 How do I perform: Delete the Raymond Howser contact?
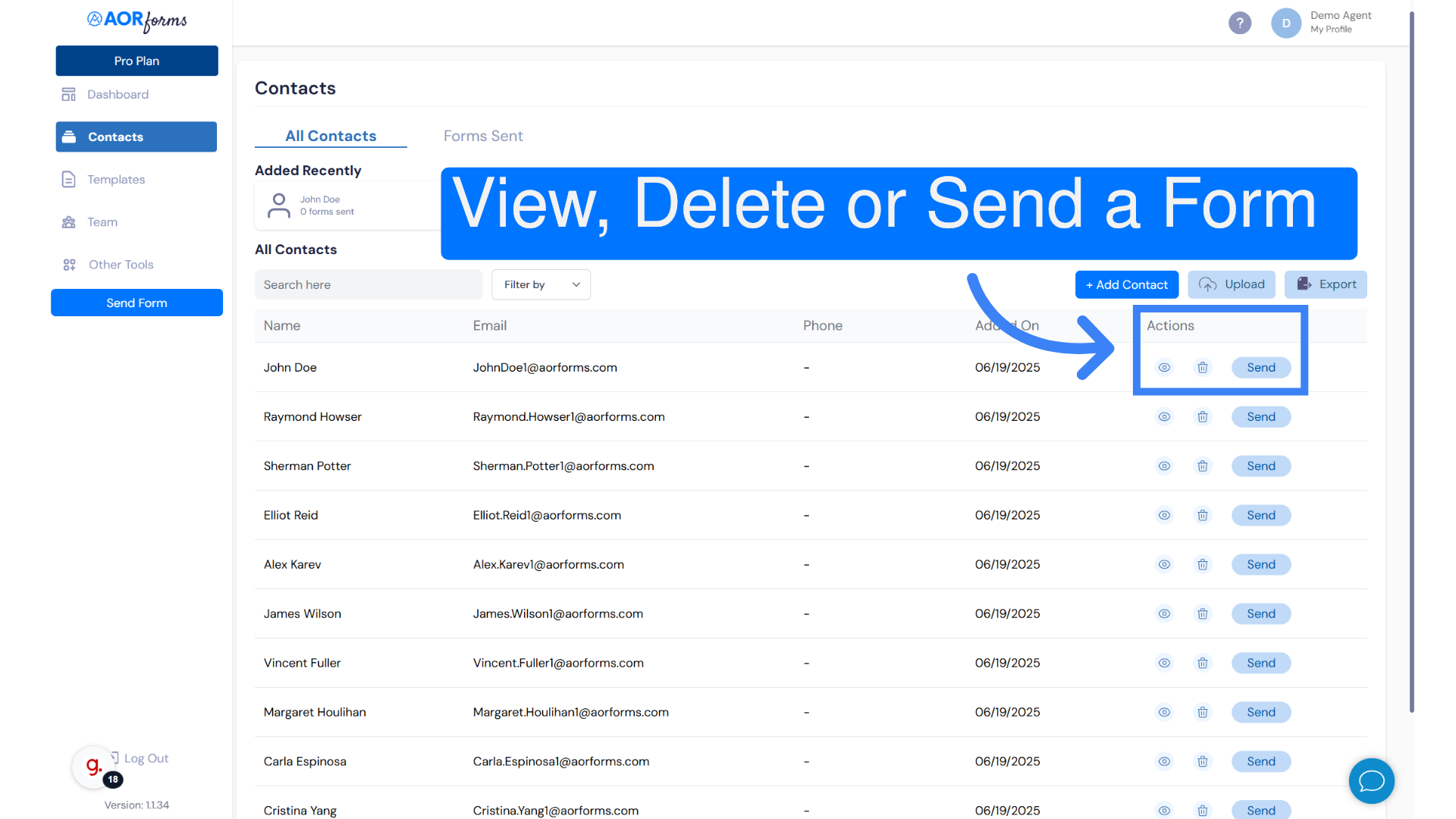tap(1203, 417)
